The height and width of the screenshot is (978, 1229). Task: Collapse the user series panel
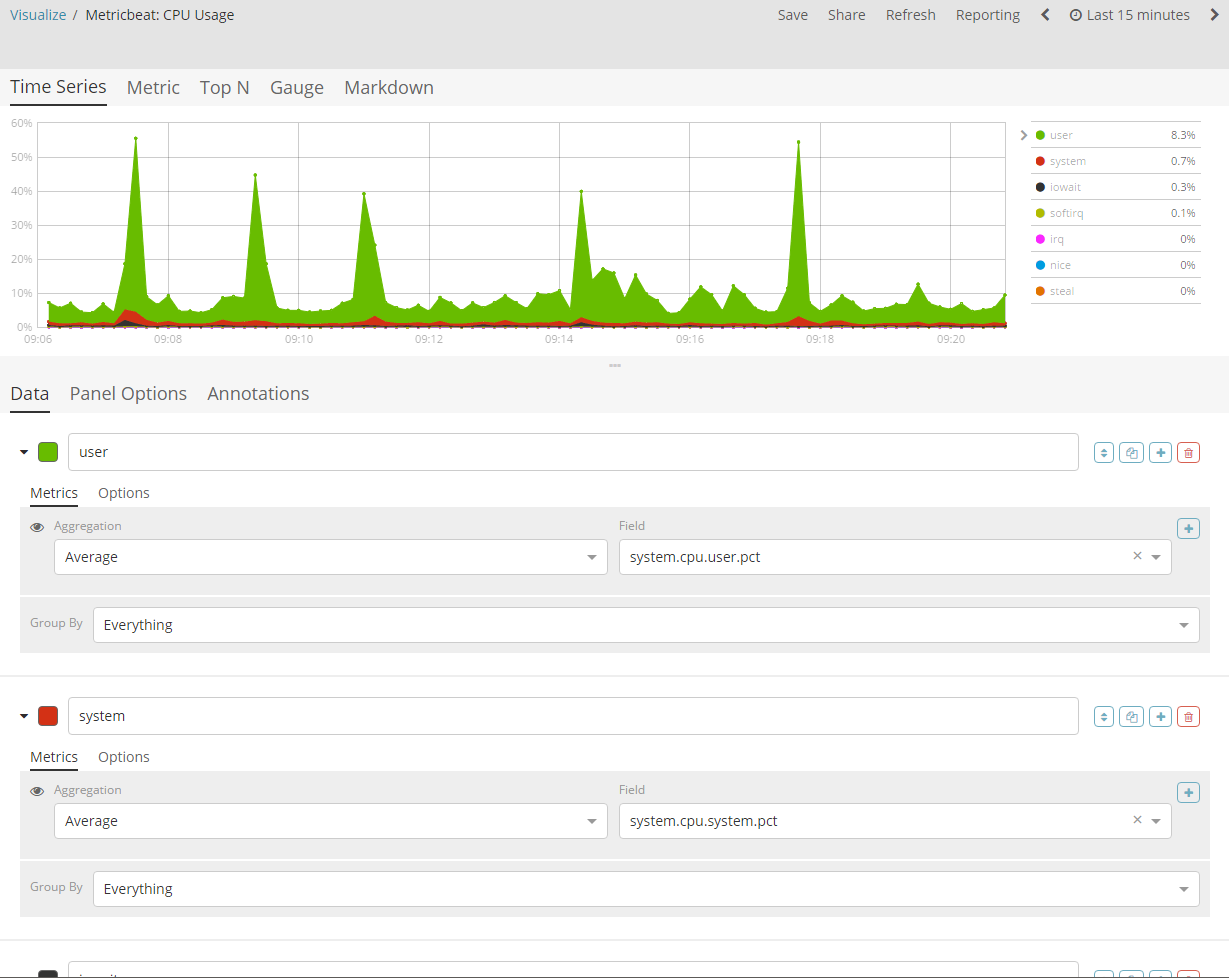(23, 452)
